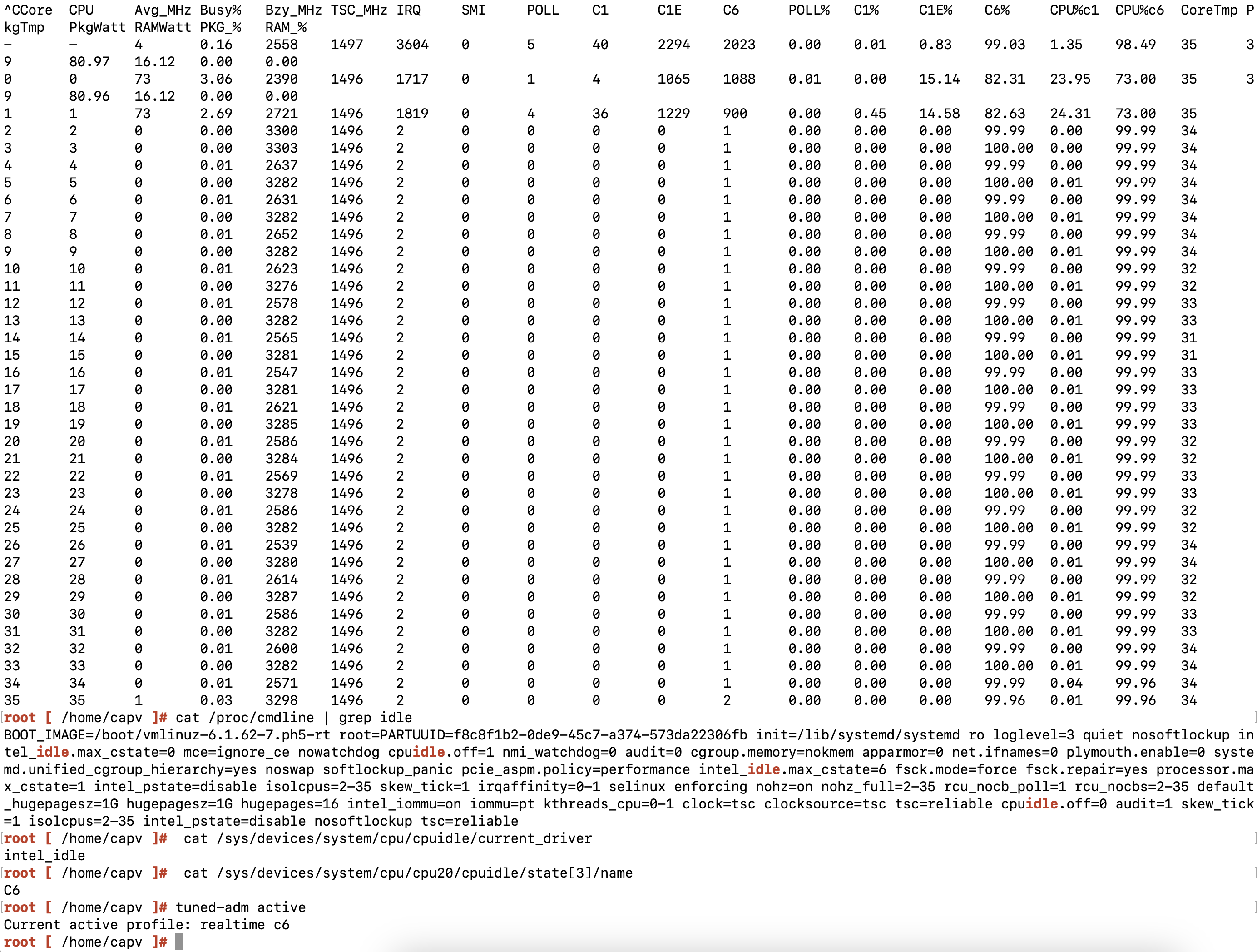Click the C1E column header

[x=669, y=10]
